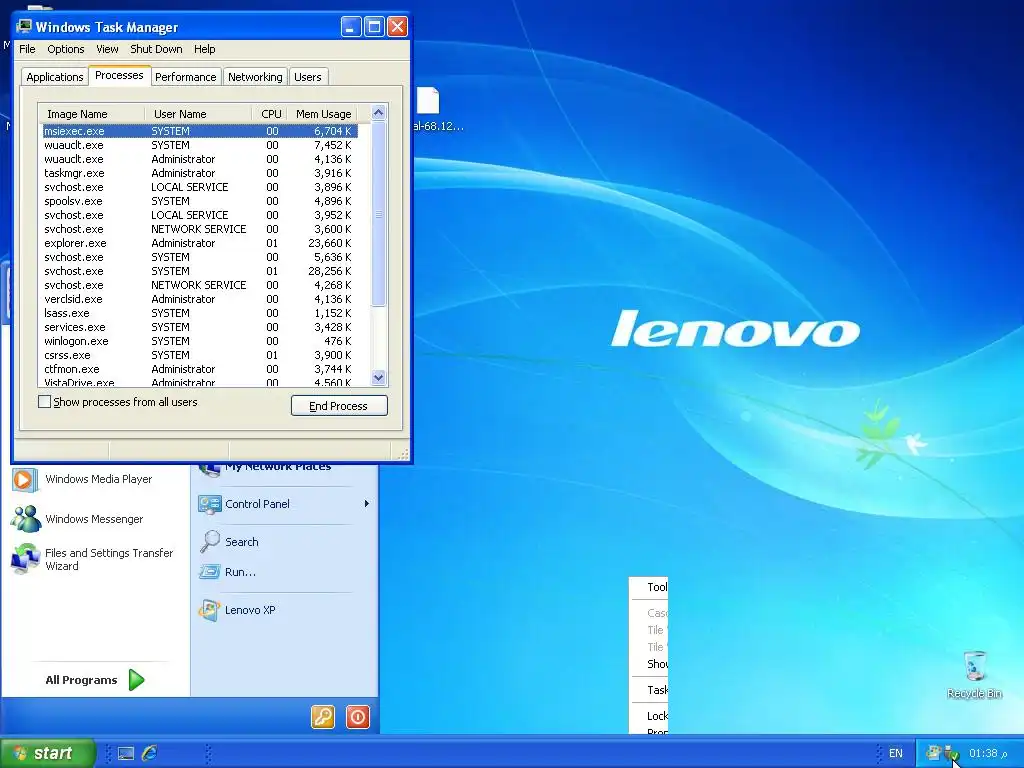Screen dimensions: 1024x768
Task: Open the View menu in Task Manager
Action: coord(107,49)
